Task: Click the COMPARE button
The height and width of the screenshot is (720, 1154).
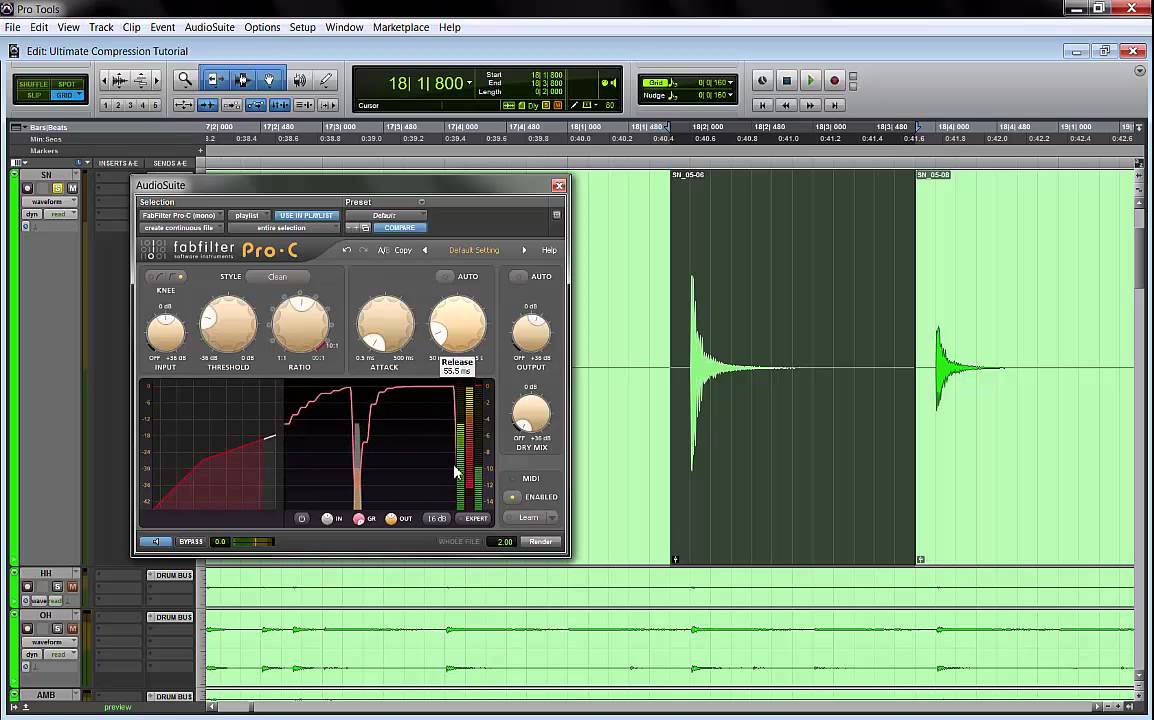Action: [400, 227]
